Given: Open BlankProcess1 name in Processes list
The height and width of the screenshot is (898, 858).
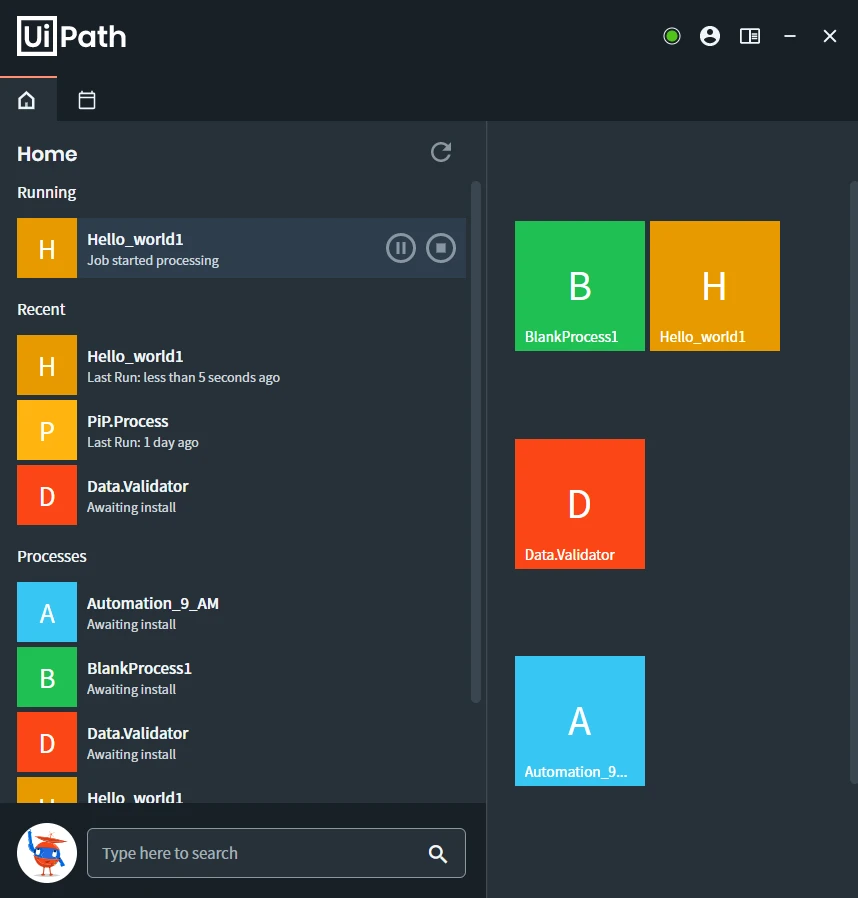Looking at the screenshot, I should tap(139, 668).
